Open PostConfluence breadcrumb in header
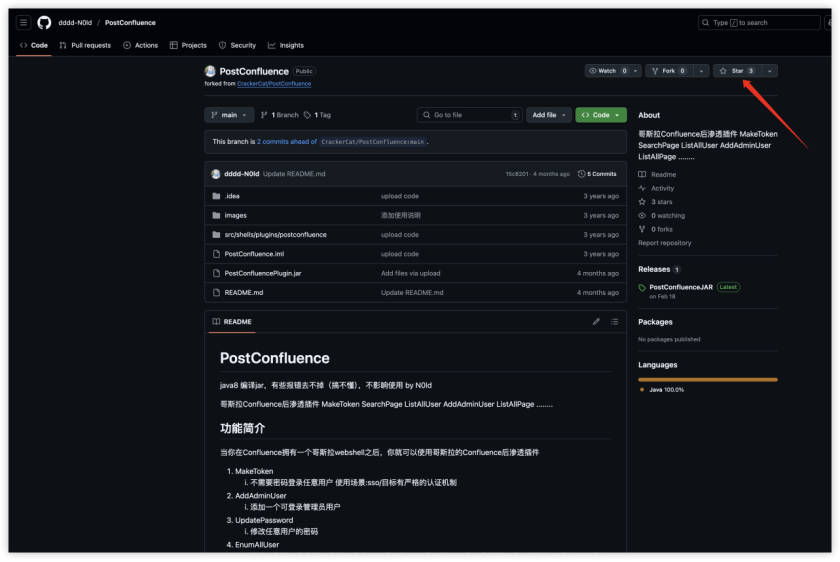This screenshot has height=562, width=840. [x=130, y=23]
